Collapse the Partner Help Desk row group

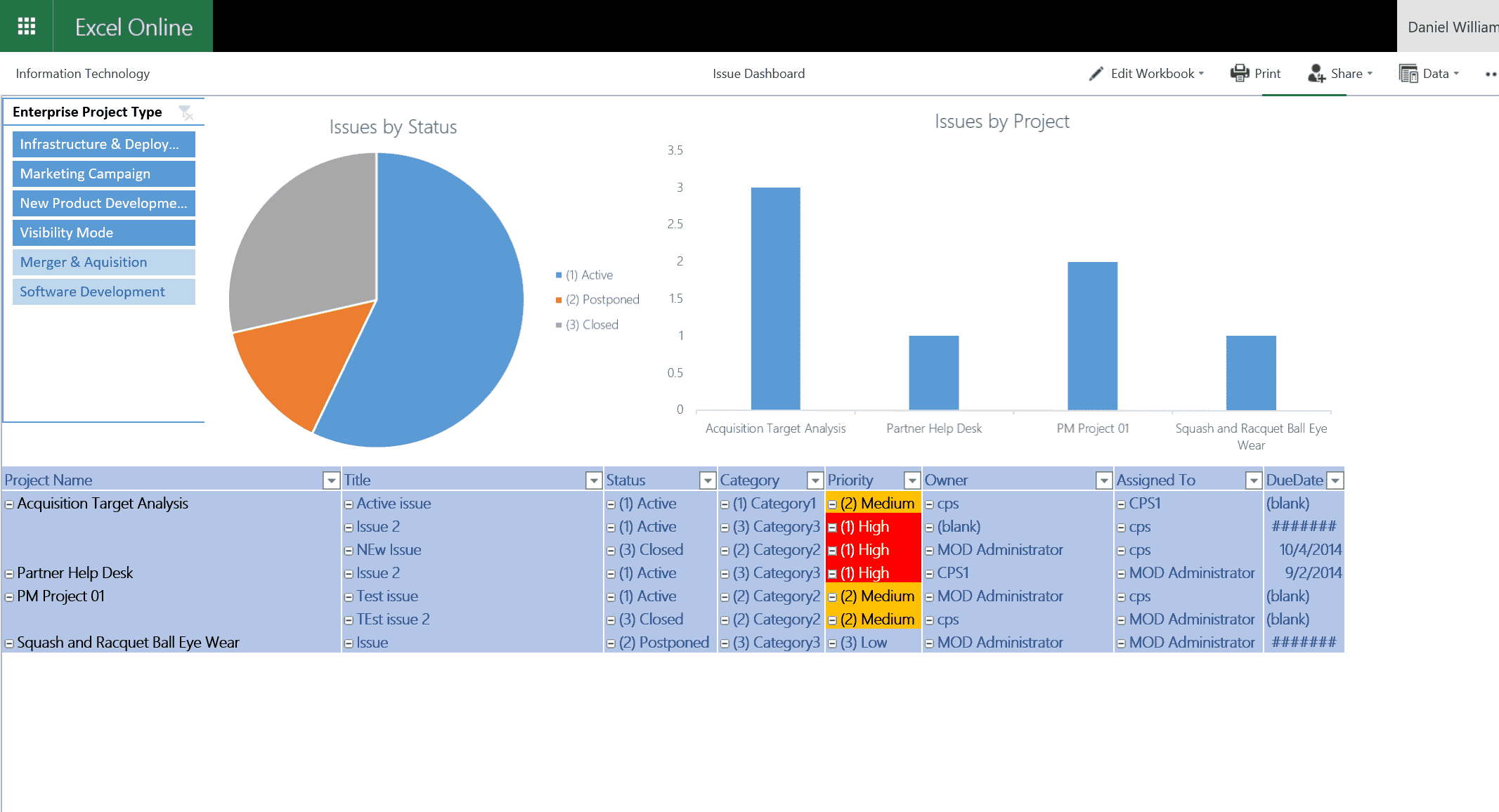[9, 574]
